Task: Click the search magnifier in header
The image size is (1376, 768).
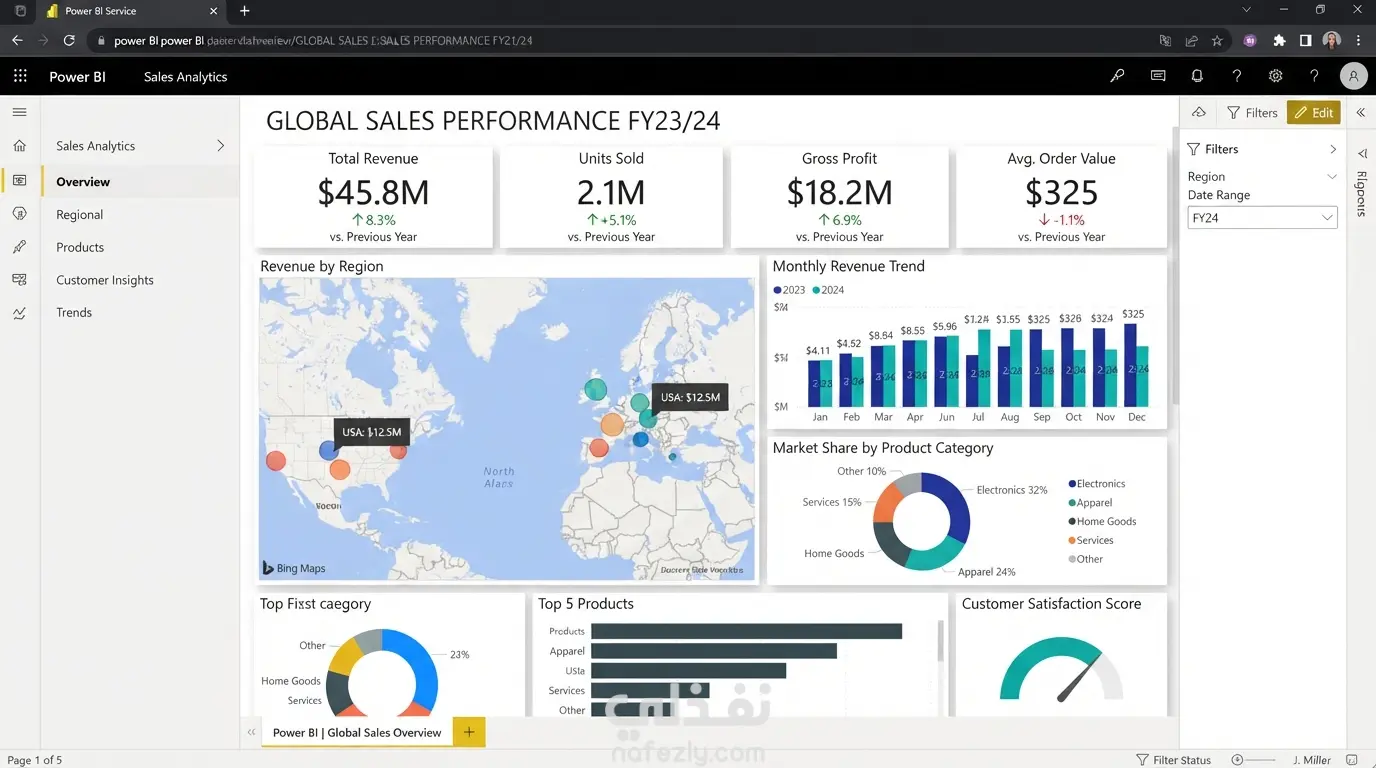Action: tap(1118, 76)
